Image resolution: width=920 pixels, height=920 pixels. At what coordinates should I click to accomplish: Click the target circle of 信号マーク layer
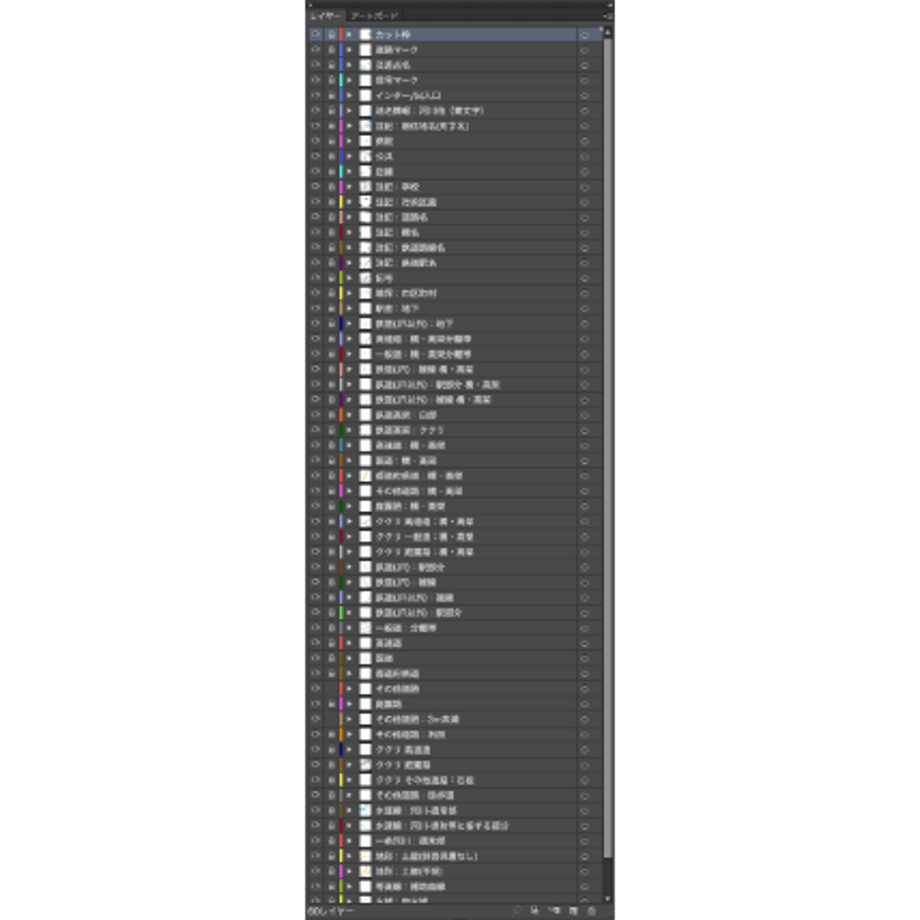coord(584,81)
